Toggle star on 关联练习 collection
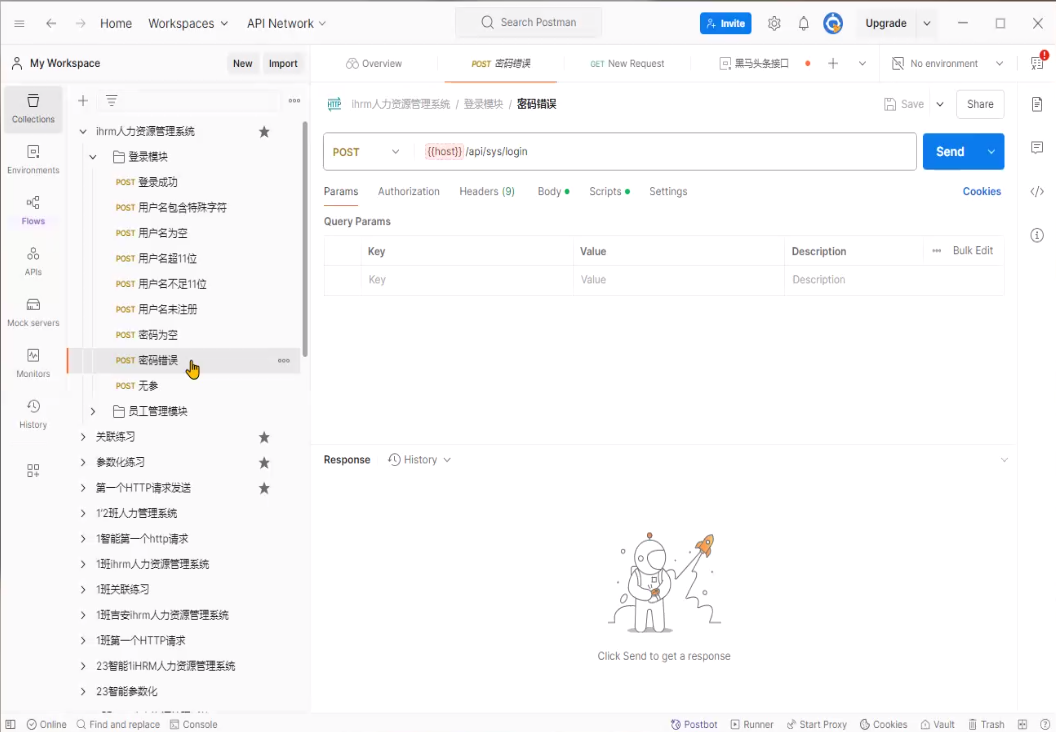 point(264,437)
